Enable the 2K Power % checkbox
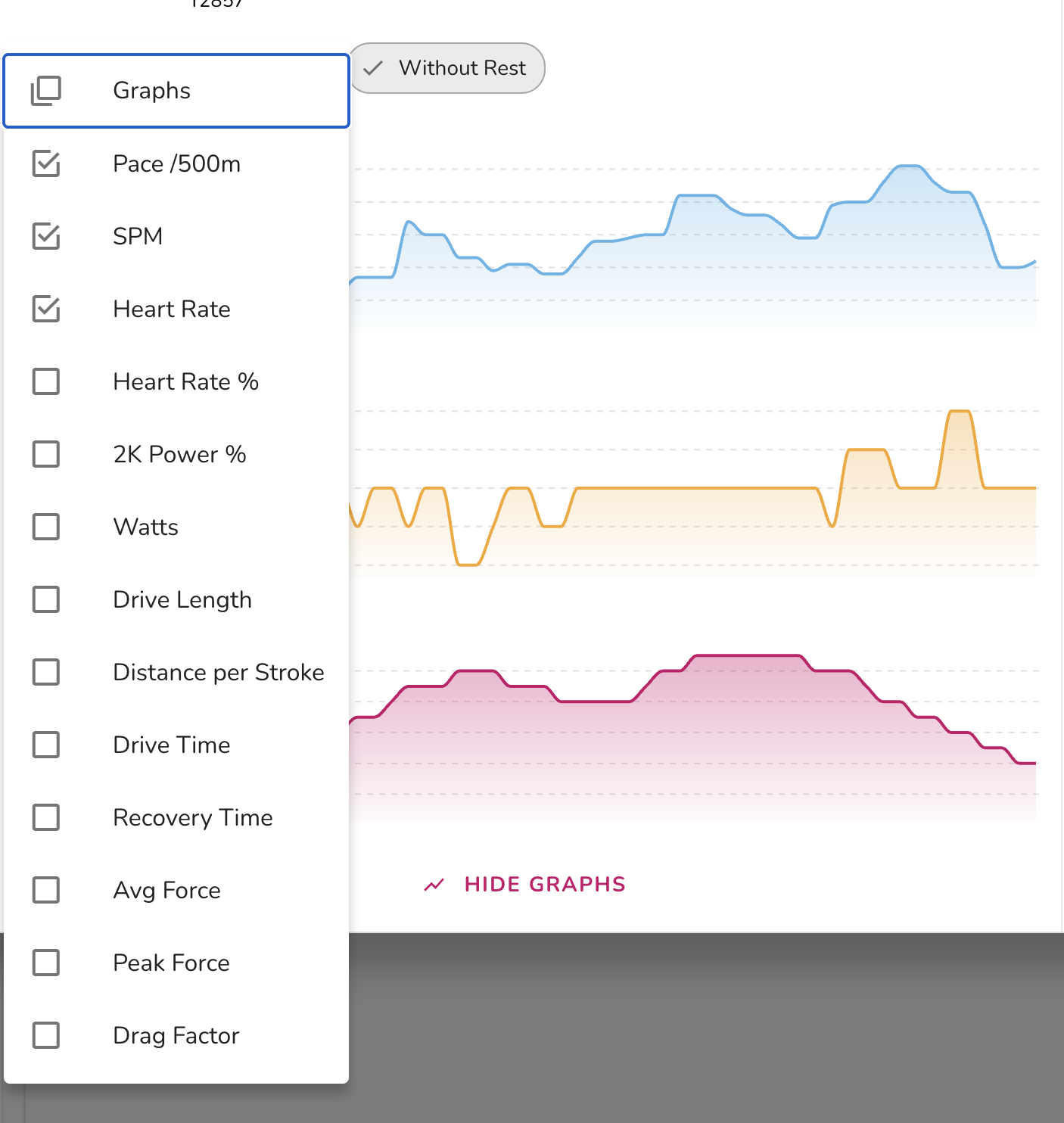Viewport: 1064px width, 1123px height. pyautogui.click(x=46, y=454)
